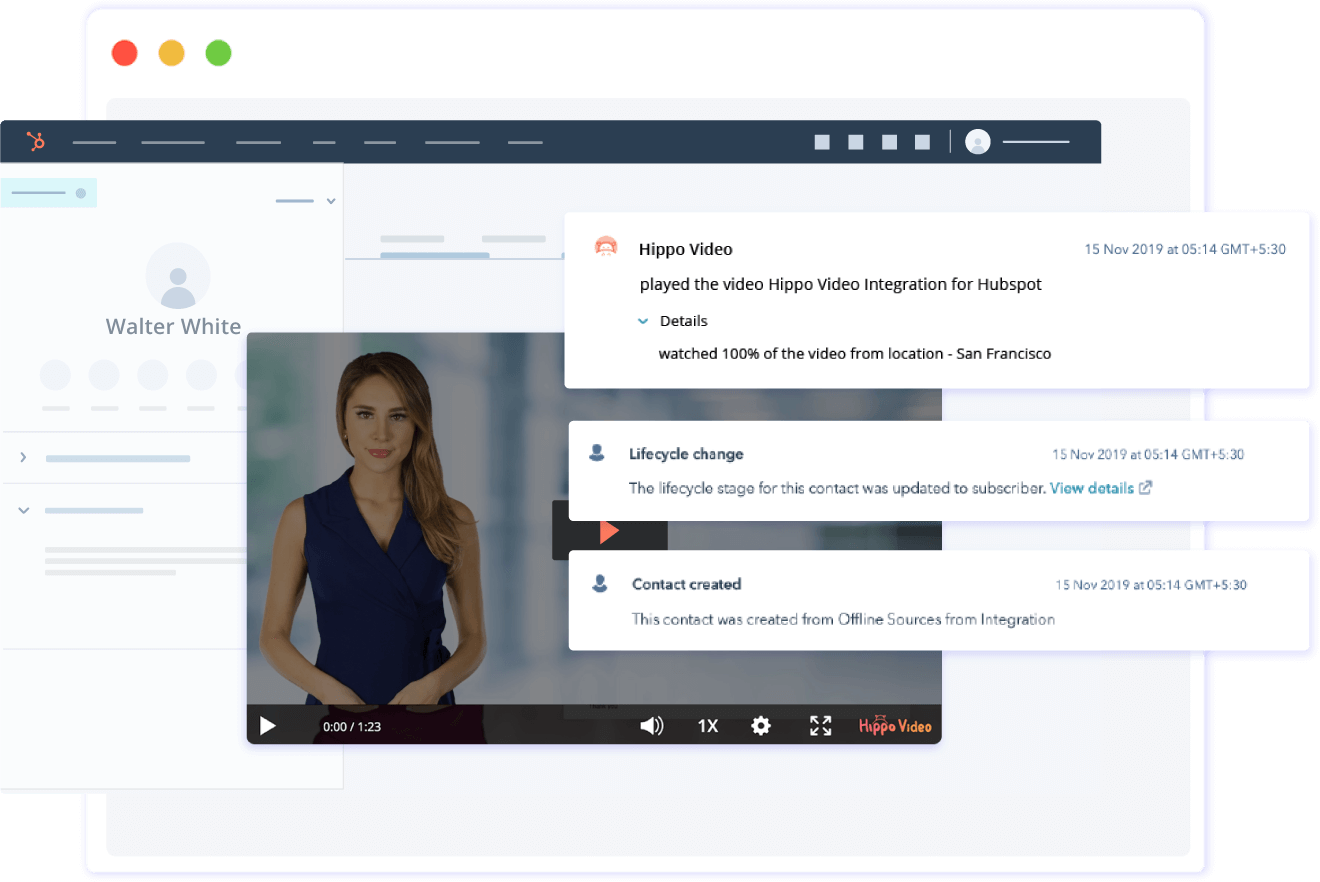This screenshot has height=882, width=1320.
Task: Open the View details link on Lifecycle change
Action: [1094, 488]
